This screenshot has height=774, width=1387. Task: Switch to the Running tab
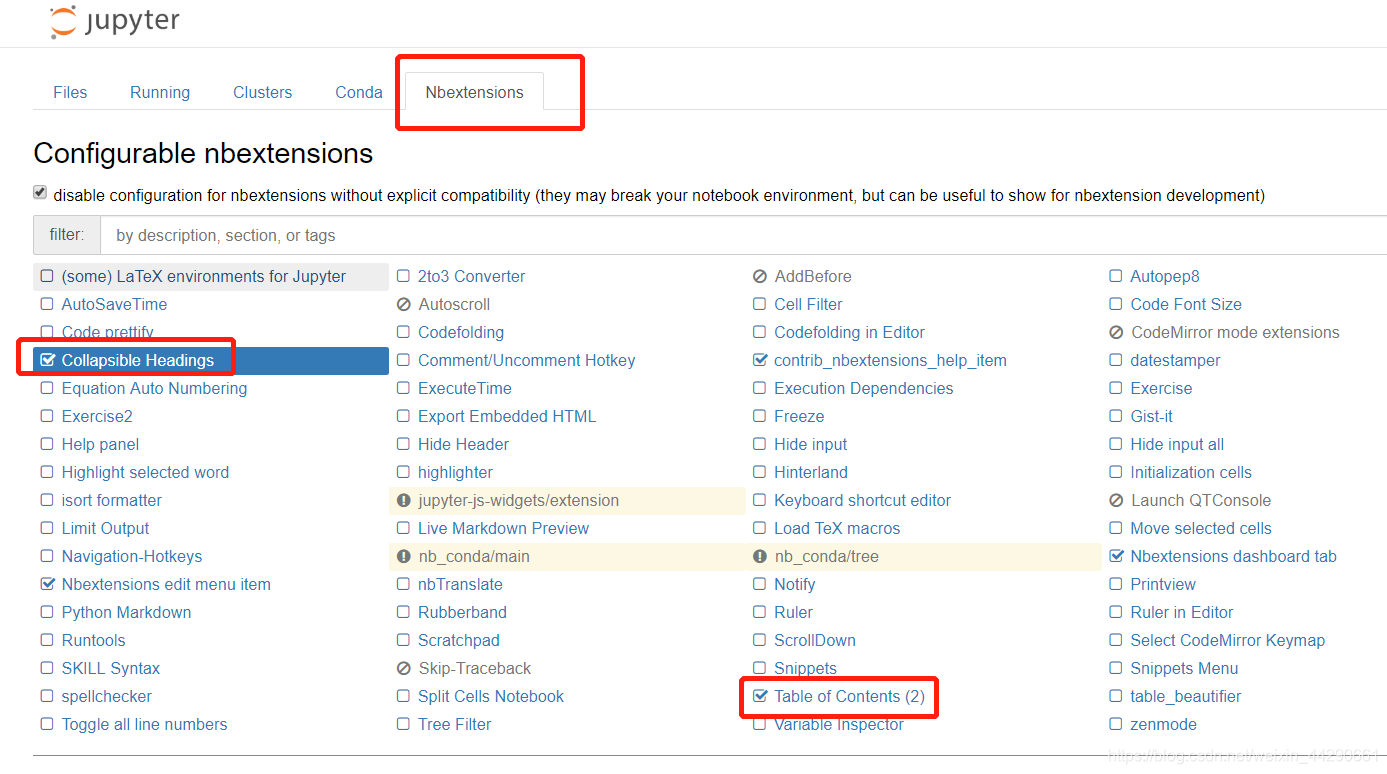click(x=160, y=92)
